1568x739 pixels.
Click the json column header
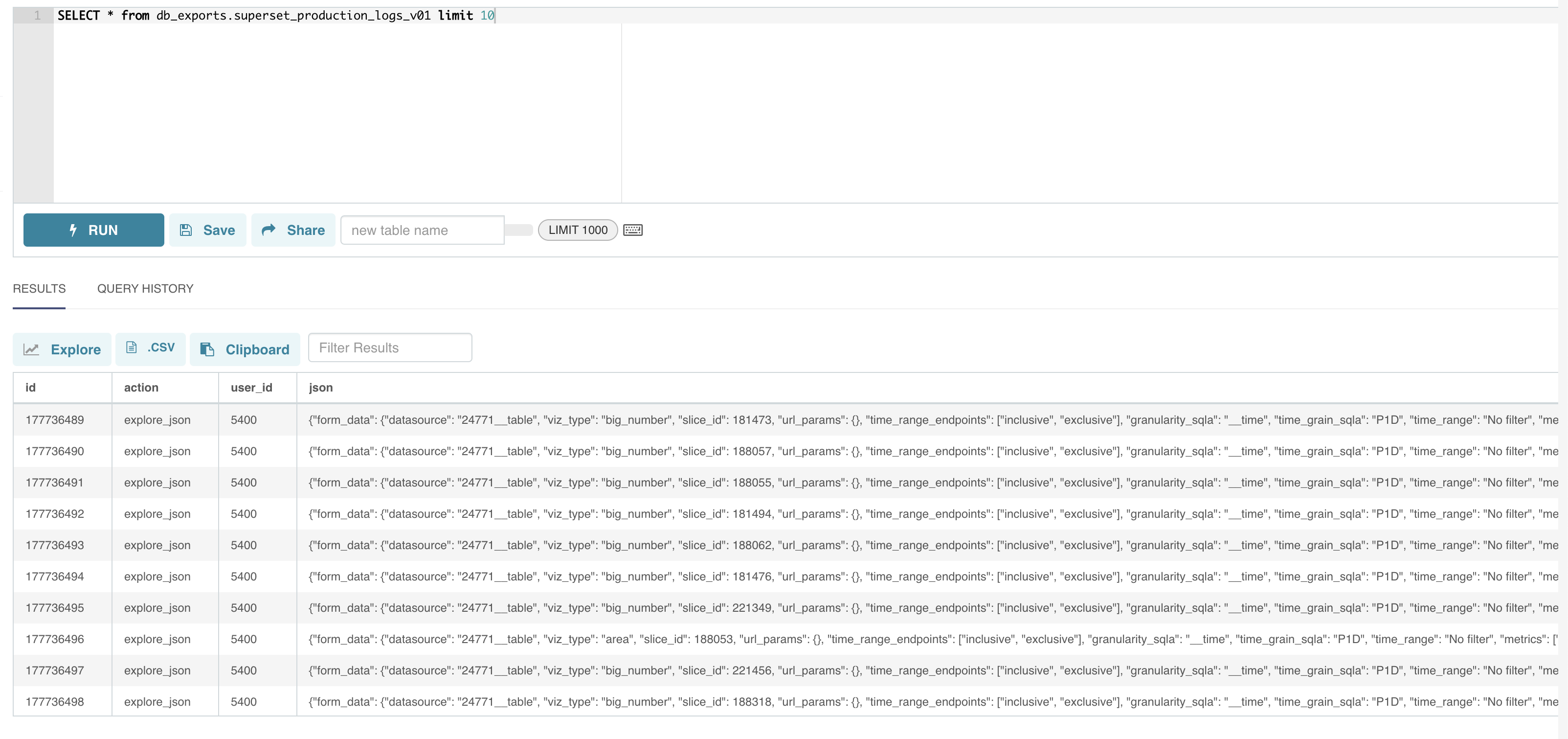click(321, 388)
